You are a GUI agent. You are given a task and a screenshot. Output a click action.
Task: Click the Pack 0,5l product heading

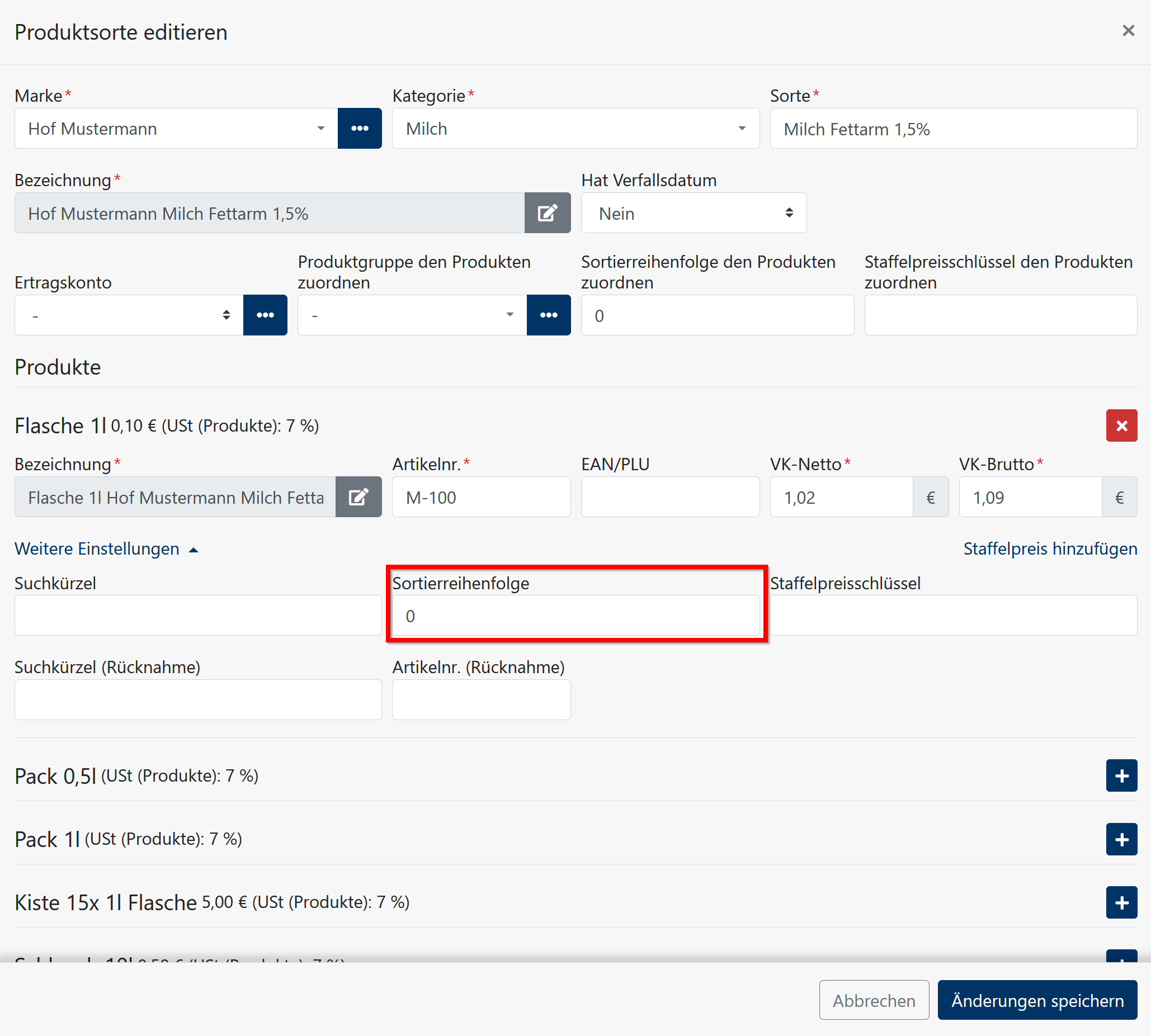point(55,776)
